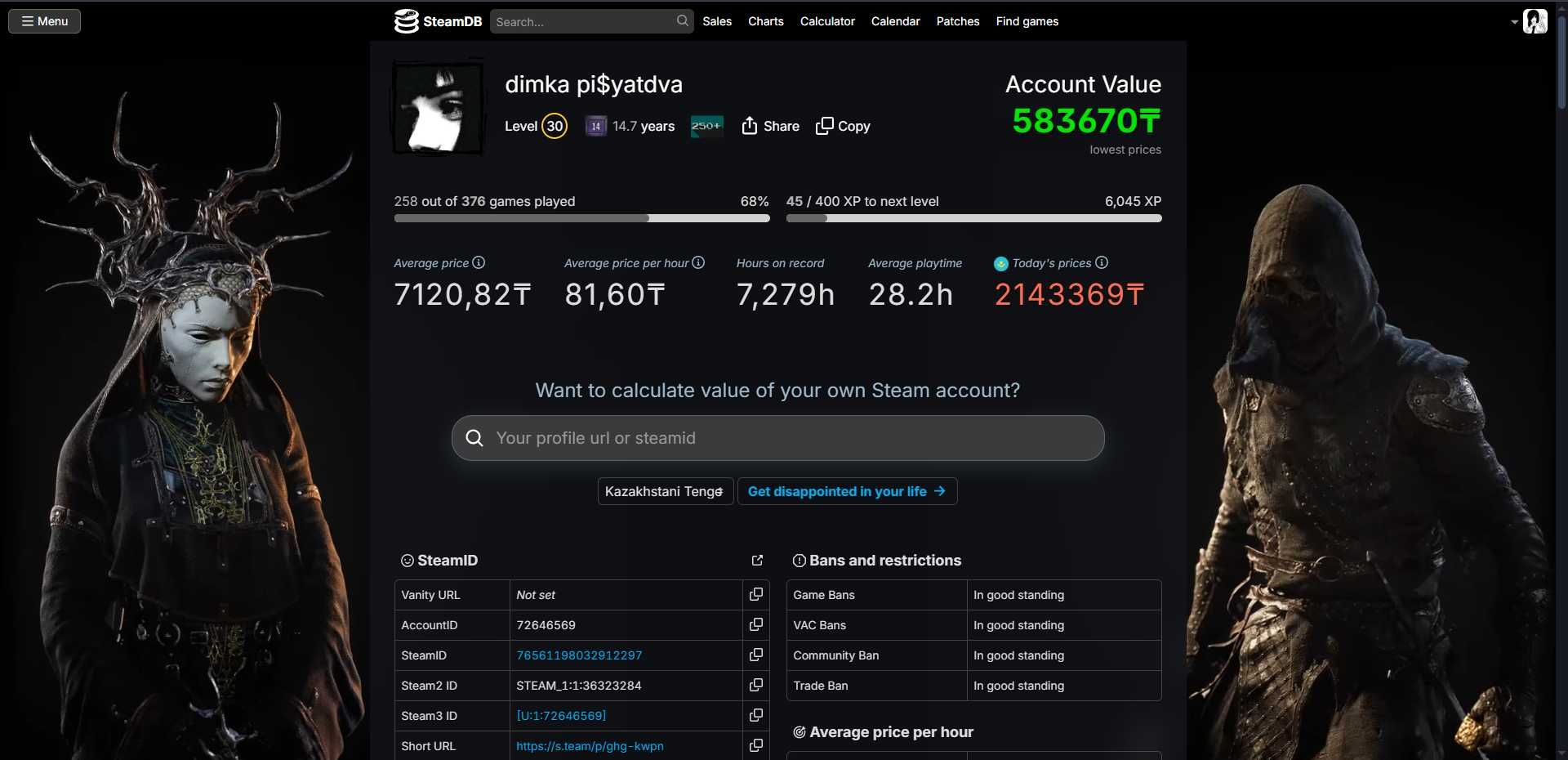Click the SteamDB logo
1568x760 pixels.
coord(438,21)
